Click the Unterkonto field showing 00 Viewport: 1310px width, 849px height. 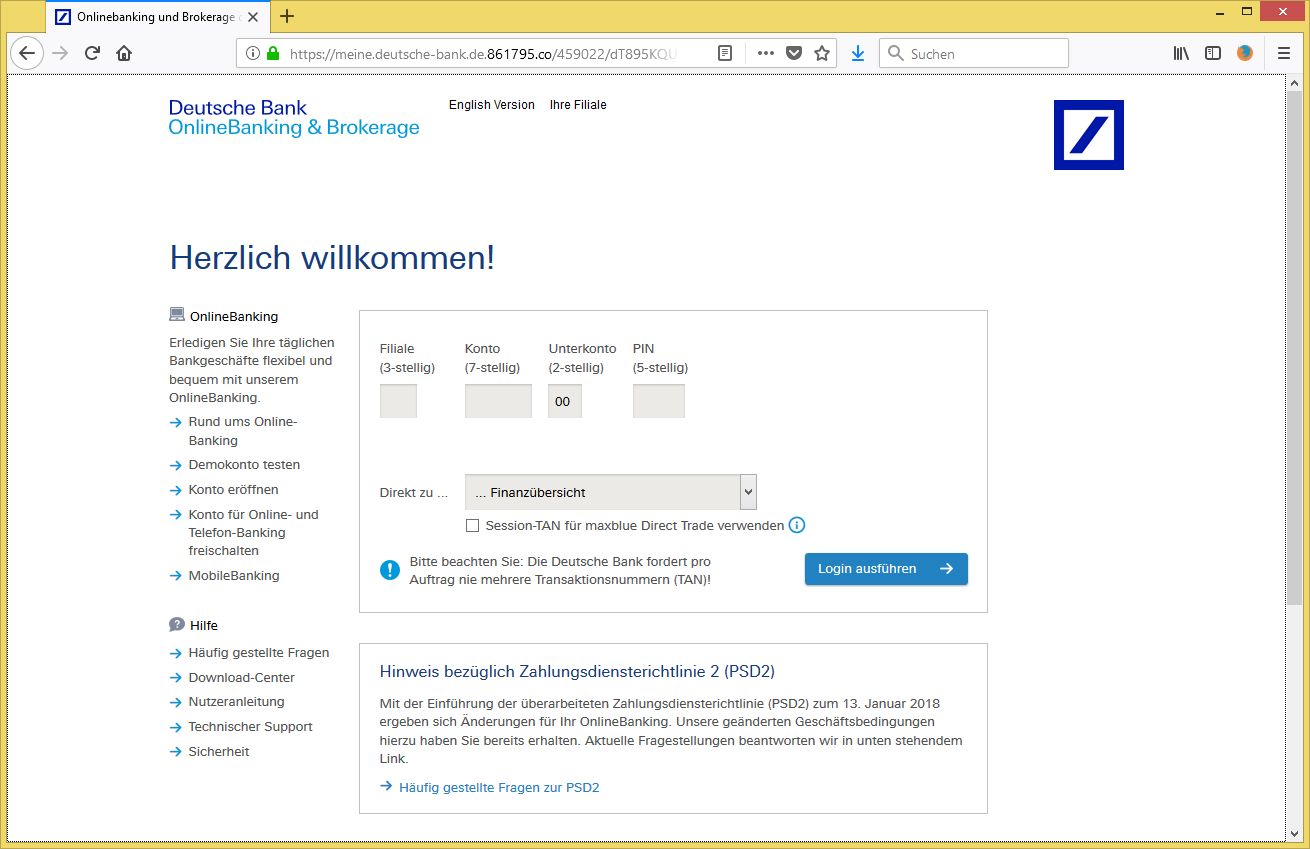(x=565, y=401)
